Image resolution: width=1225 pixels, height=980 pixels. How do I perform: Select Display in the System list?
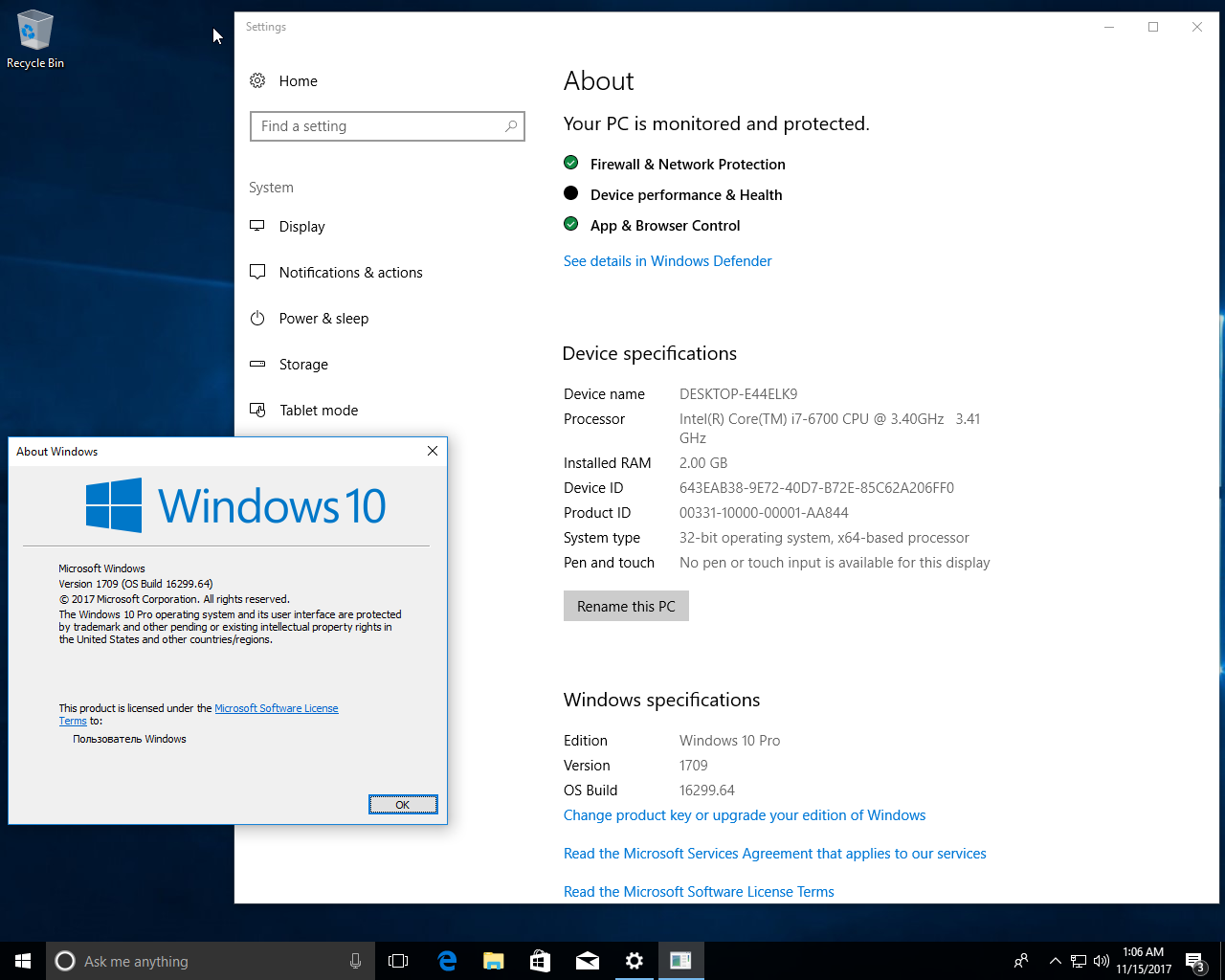[x=302, y=227]
